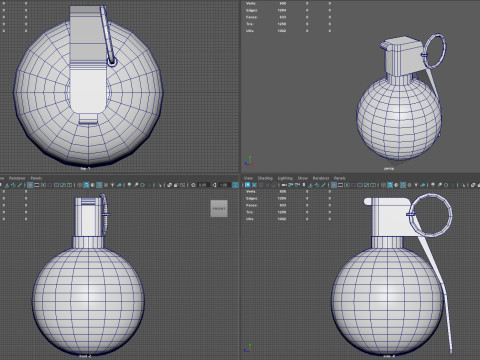Open Lighting menu in side view panel
480x360 pixels.
click(285, 178)
